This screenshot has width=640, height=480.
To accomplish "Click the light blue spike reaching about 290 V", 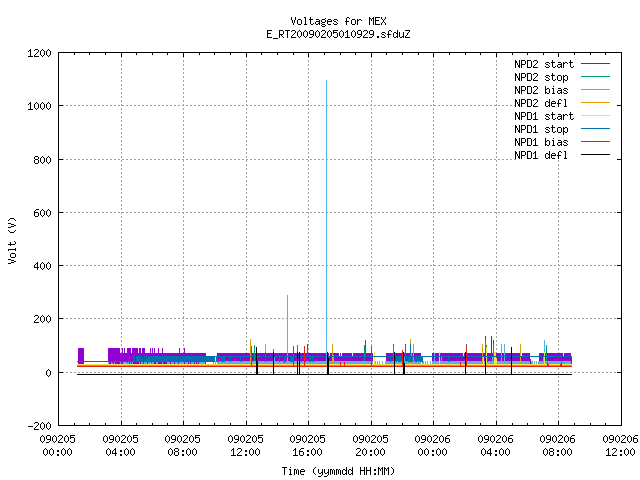I will [x=287, y=322].
